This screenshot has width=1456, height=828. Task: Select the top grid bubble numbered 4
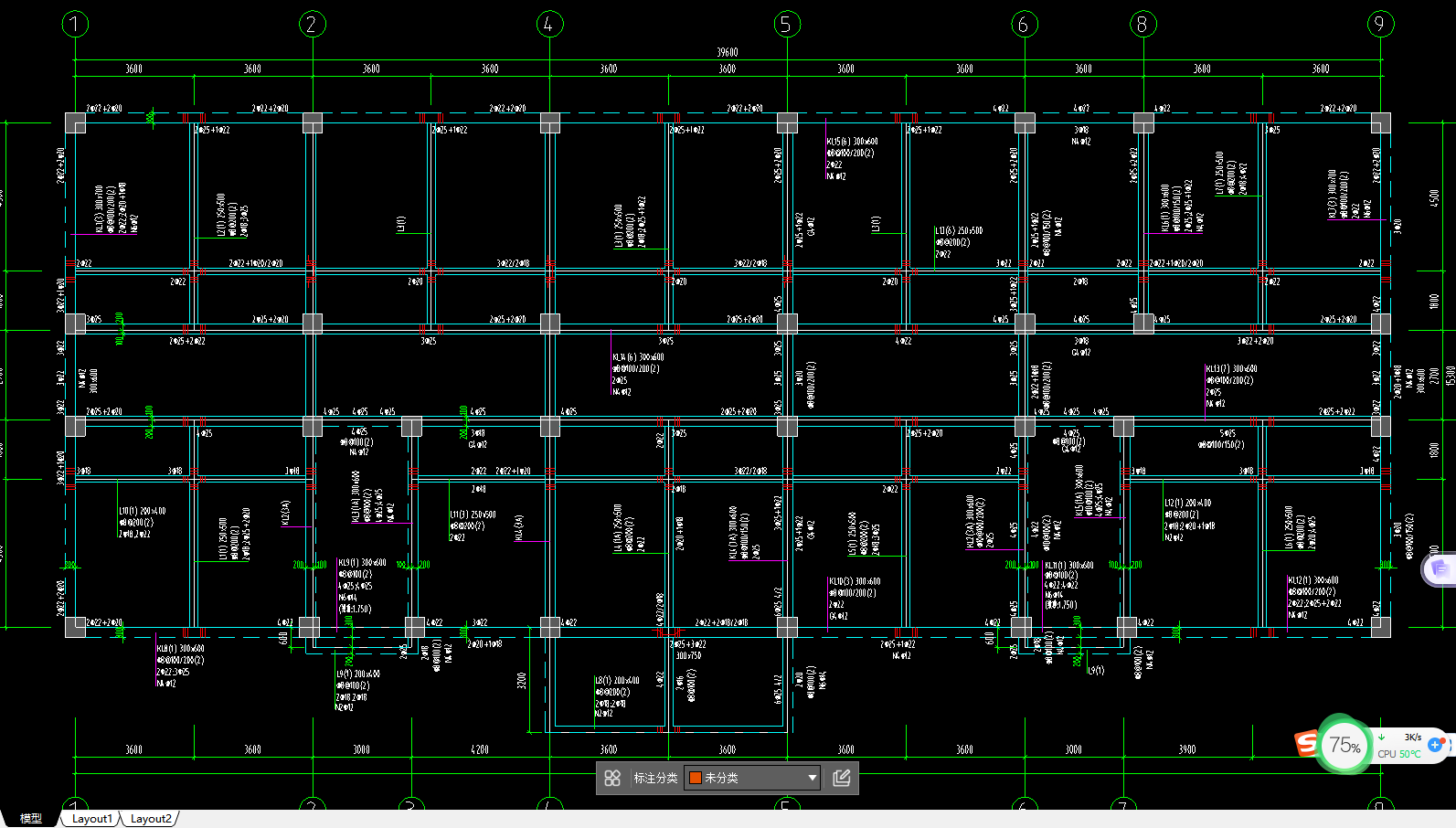[x=549, y=24]
